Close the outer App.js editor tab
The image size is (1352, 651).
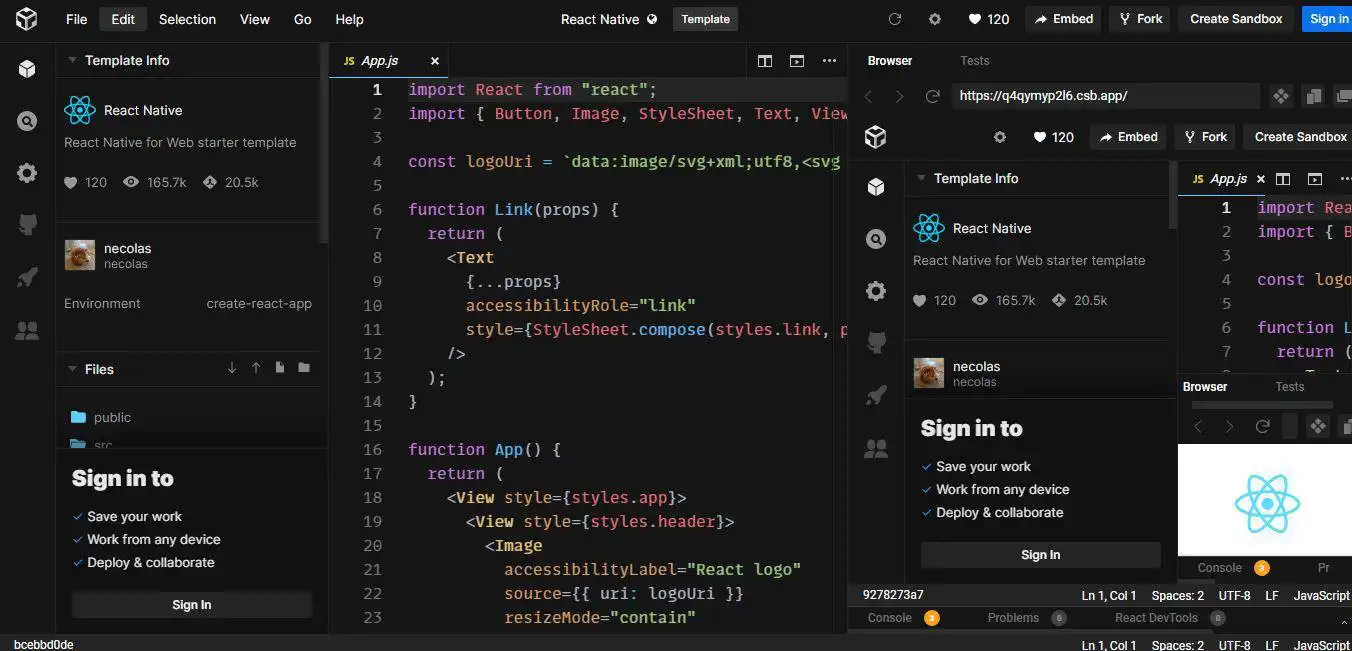point(434,61)
